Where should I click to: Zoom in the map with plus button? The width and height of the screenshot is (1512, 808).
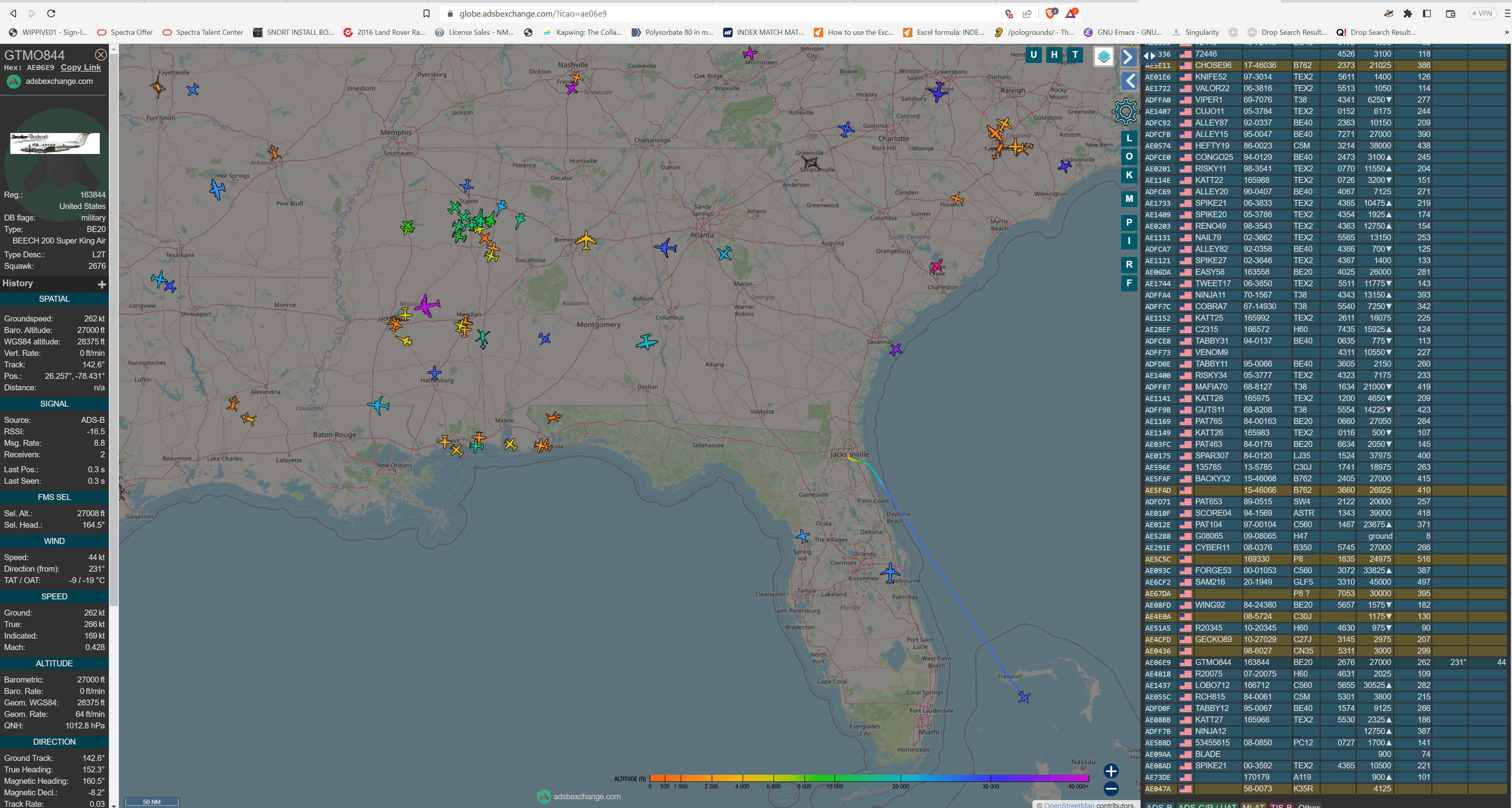[1110, 771]
